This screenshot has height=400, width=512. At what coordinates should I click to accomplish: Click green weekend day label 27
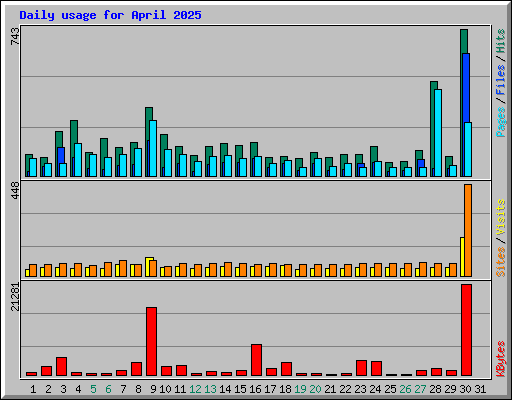click(x=420, y=389)
